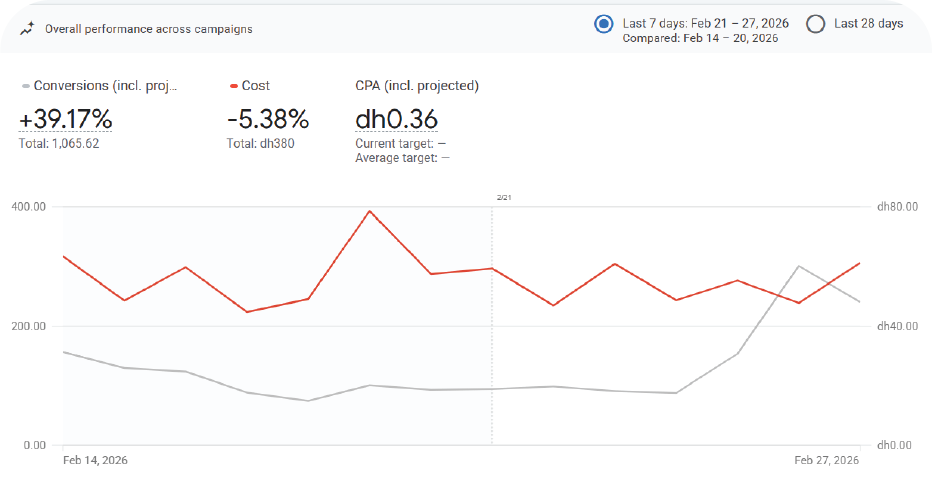
Task: Click the red Cost legend dot
Action: click(233, 87)
